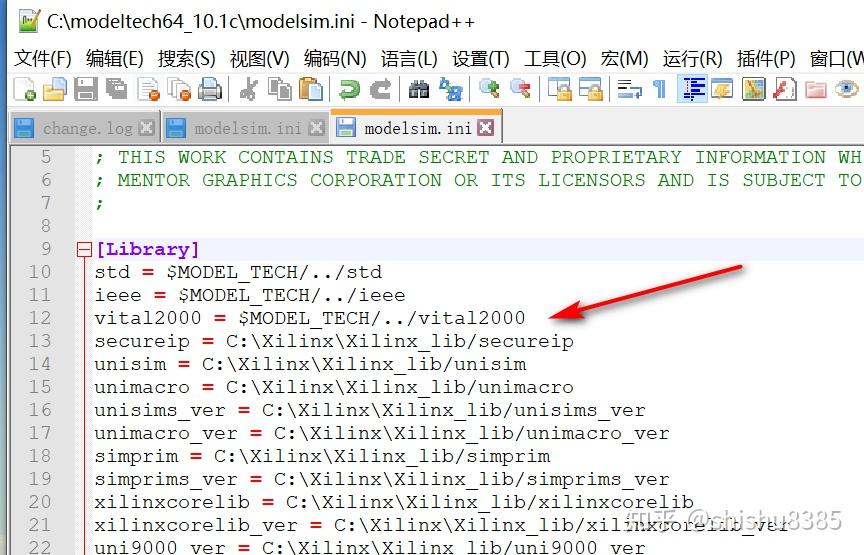Click the Print icon in the toolbar
Viewport: 864px width, 555px height.
point(210,89)
